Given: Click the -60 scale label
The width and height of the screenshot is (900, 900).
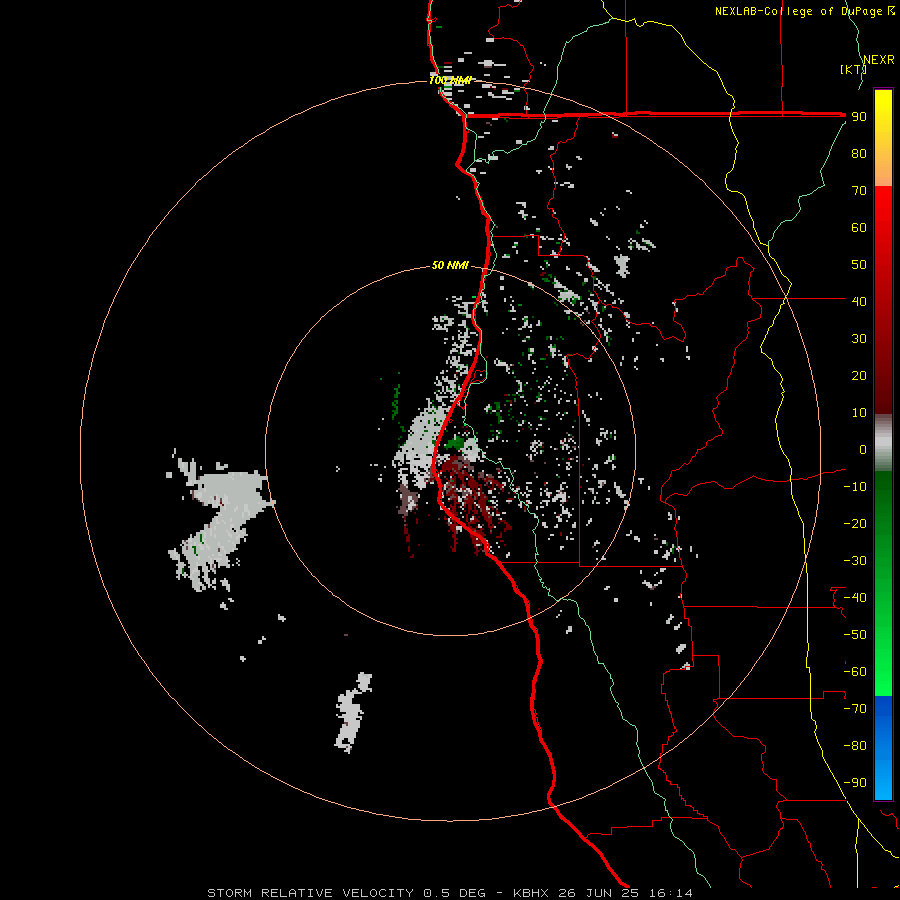Looking at the screenshot, I should click(x=855, y=672).
